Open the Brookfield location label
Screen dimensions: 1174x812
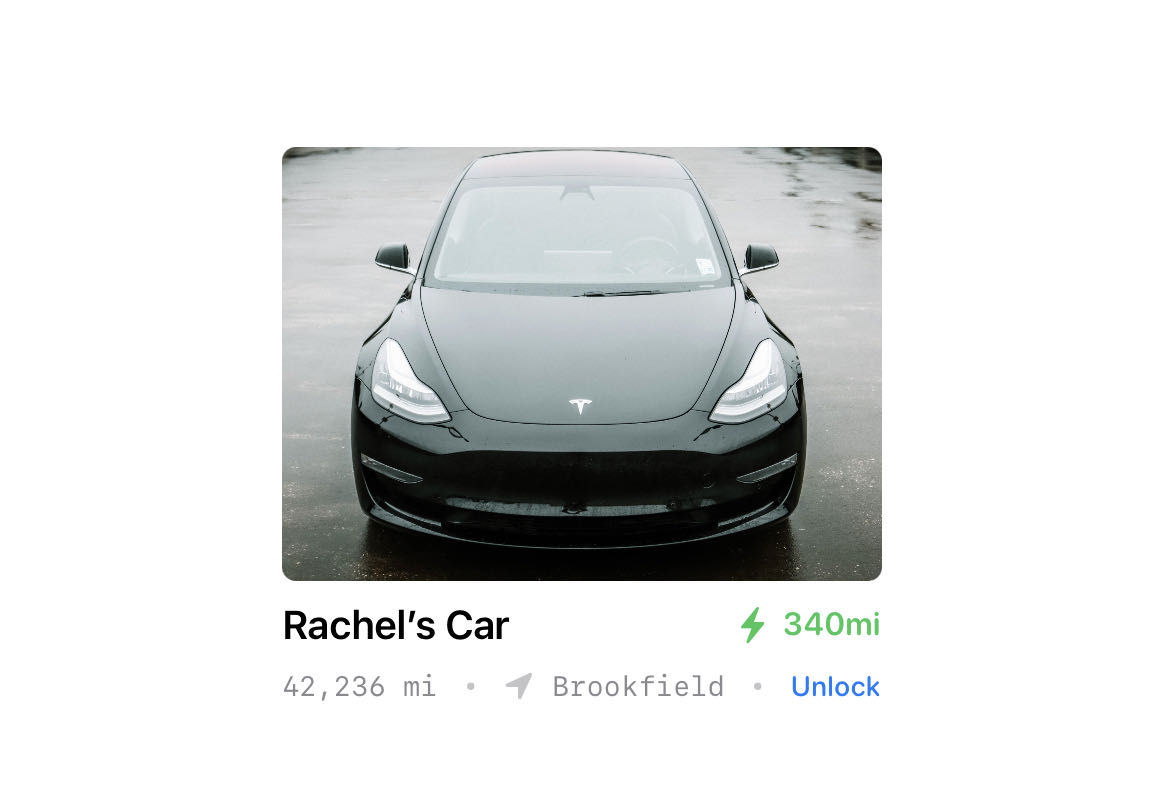638,686
